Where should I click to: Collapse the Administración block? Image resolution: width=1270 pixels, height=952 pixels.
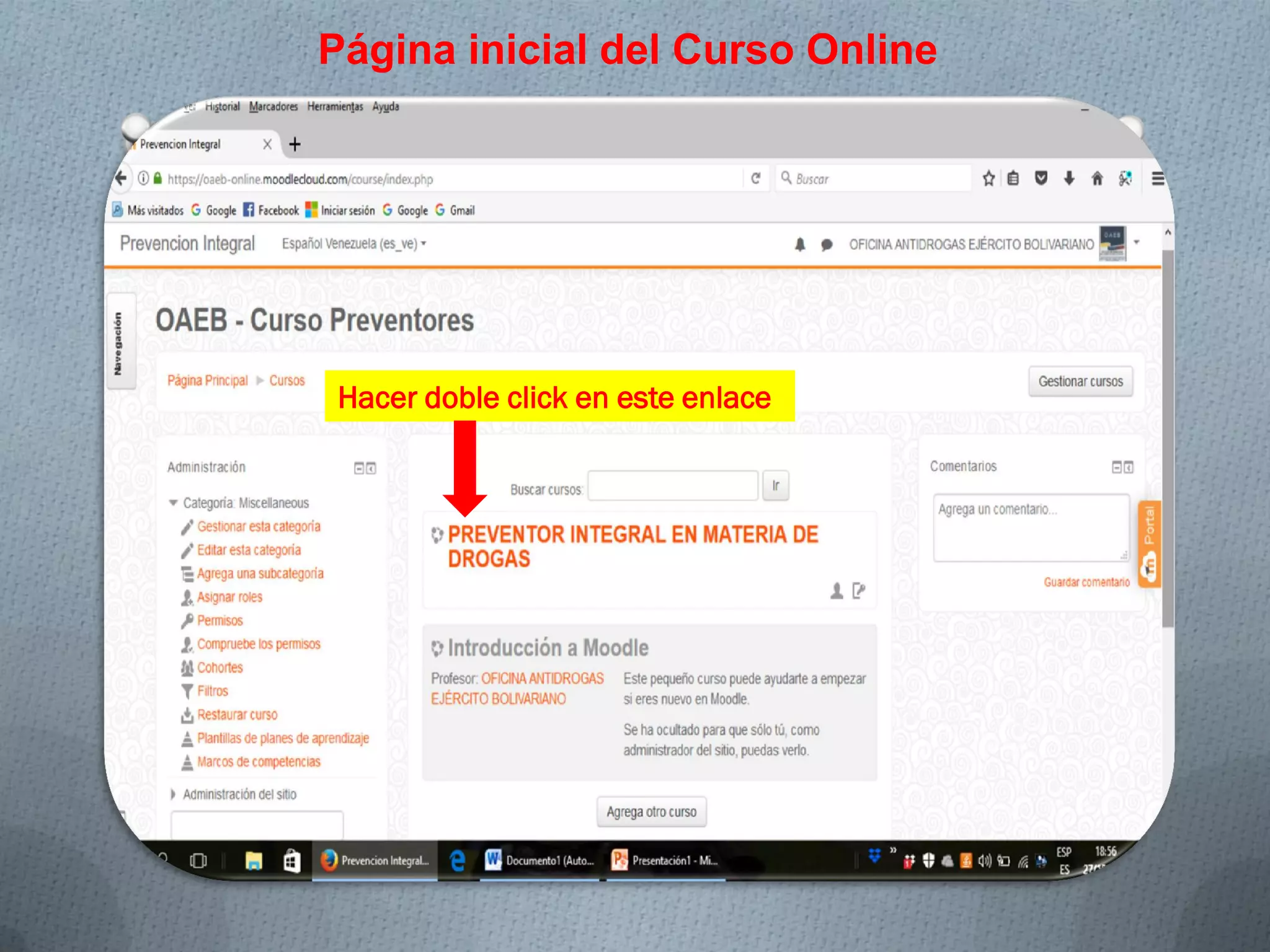(x=359, y=468)
